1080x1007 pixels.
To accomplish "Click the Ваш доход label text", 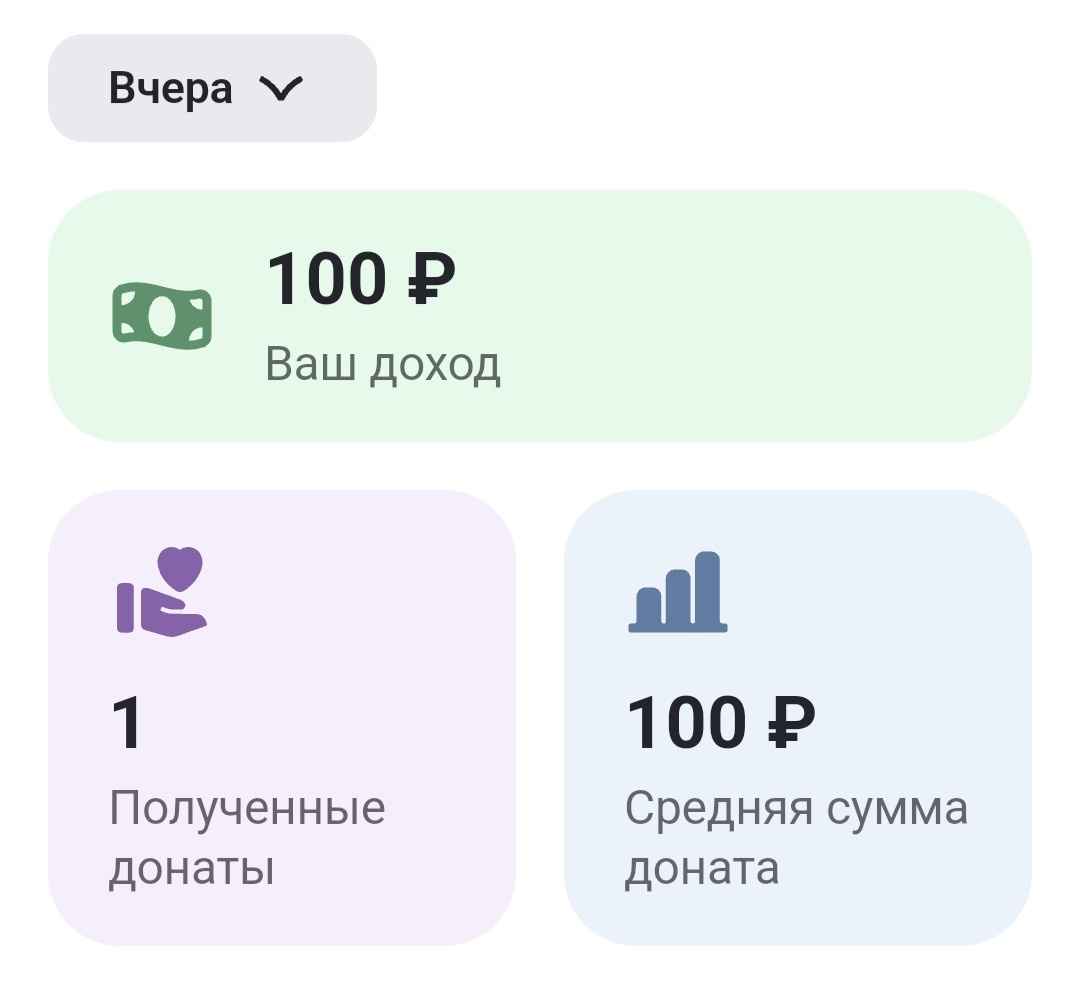I will point(382,363).
